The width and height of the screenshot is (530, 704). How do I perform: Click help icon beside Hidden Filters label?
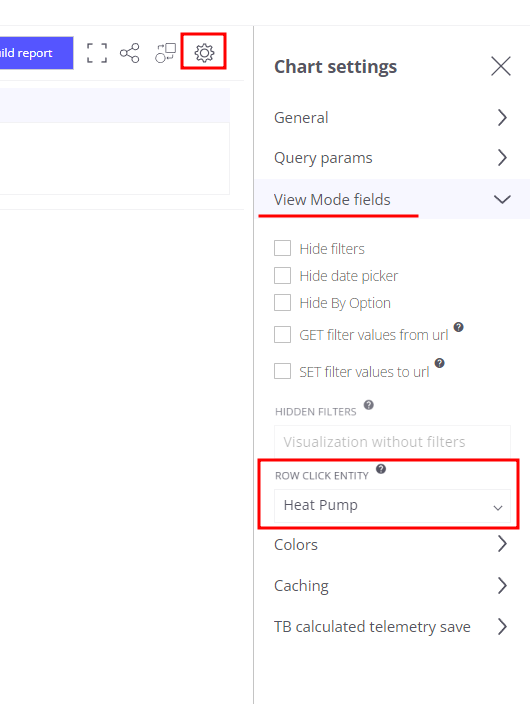coord(368,405)
